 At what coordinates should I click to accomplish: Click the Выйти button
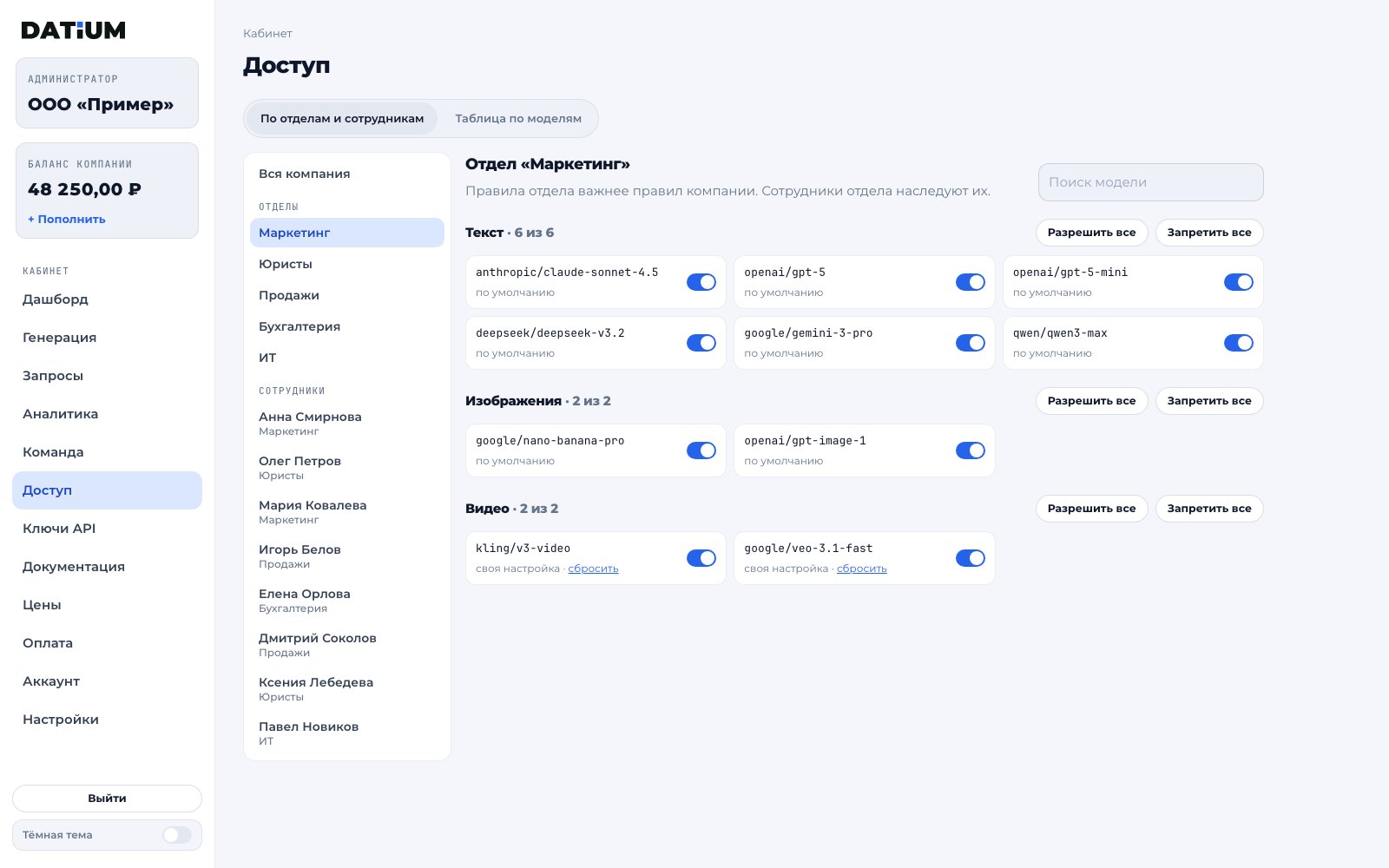(x=107, y=799)
